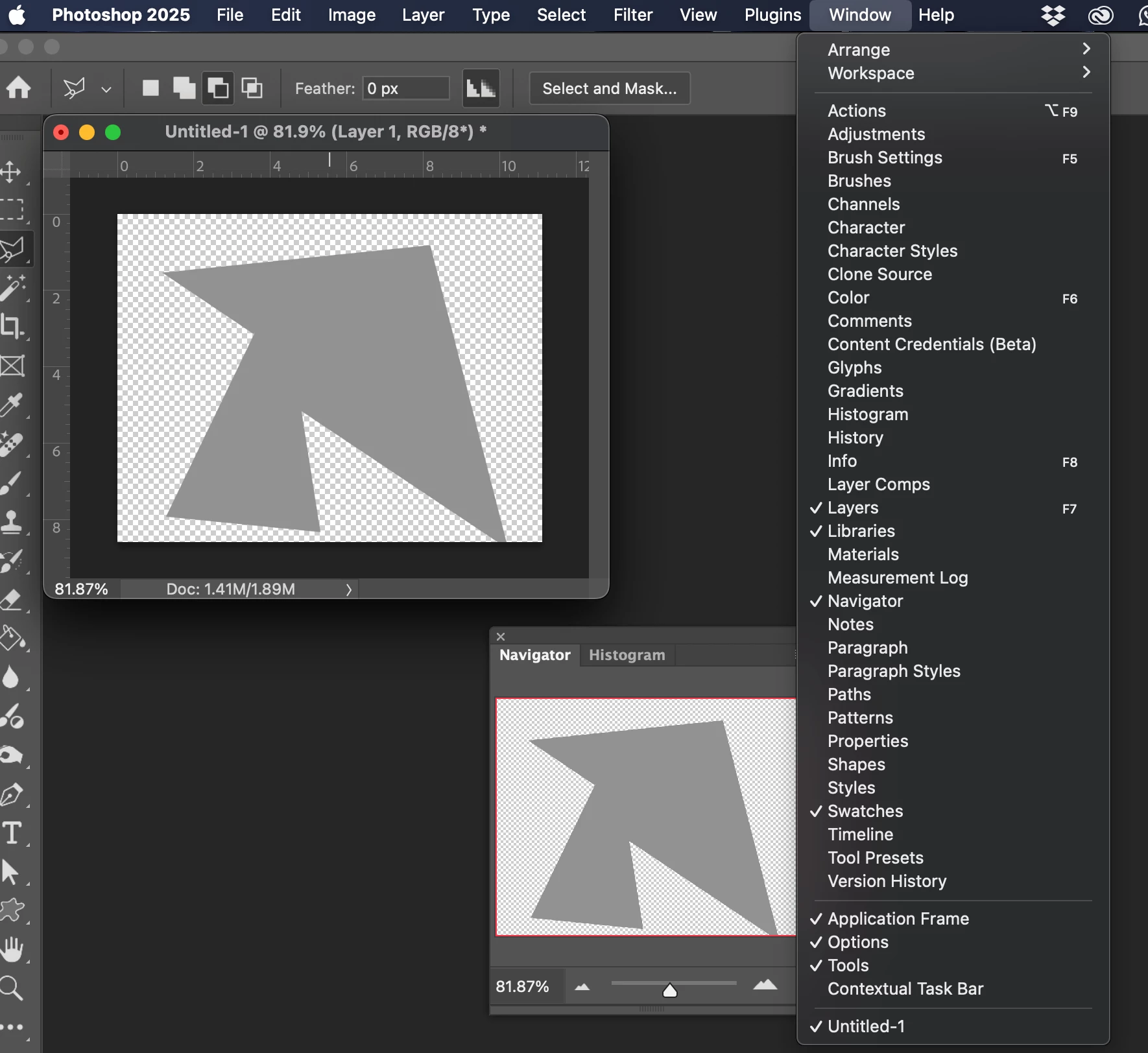Choose History from Window menu
Screen dimensions: 1148x1053
click(x=953, y=438)
